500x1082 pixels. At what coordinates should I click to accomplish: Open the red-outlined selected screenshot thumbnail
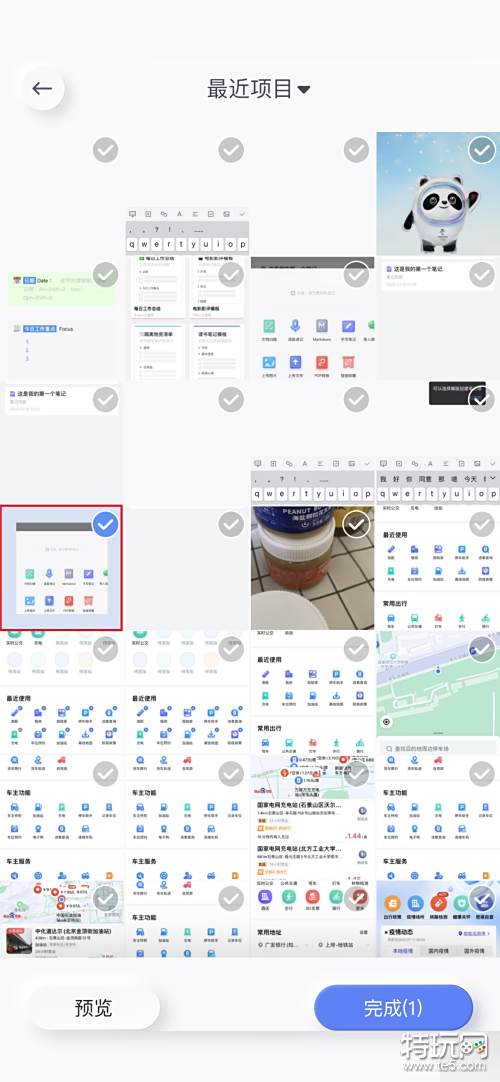[61, 568]
